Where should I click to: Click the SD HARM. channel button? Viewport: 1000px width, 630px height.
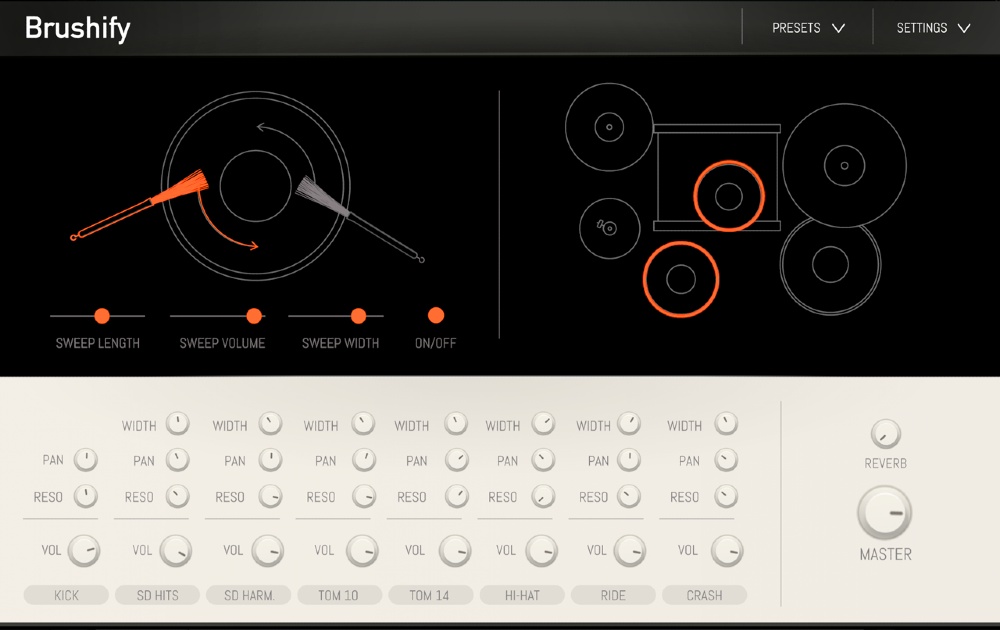(248, 595)
